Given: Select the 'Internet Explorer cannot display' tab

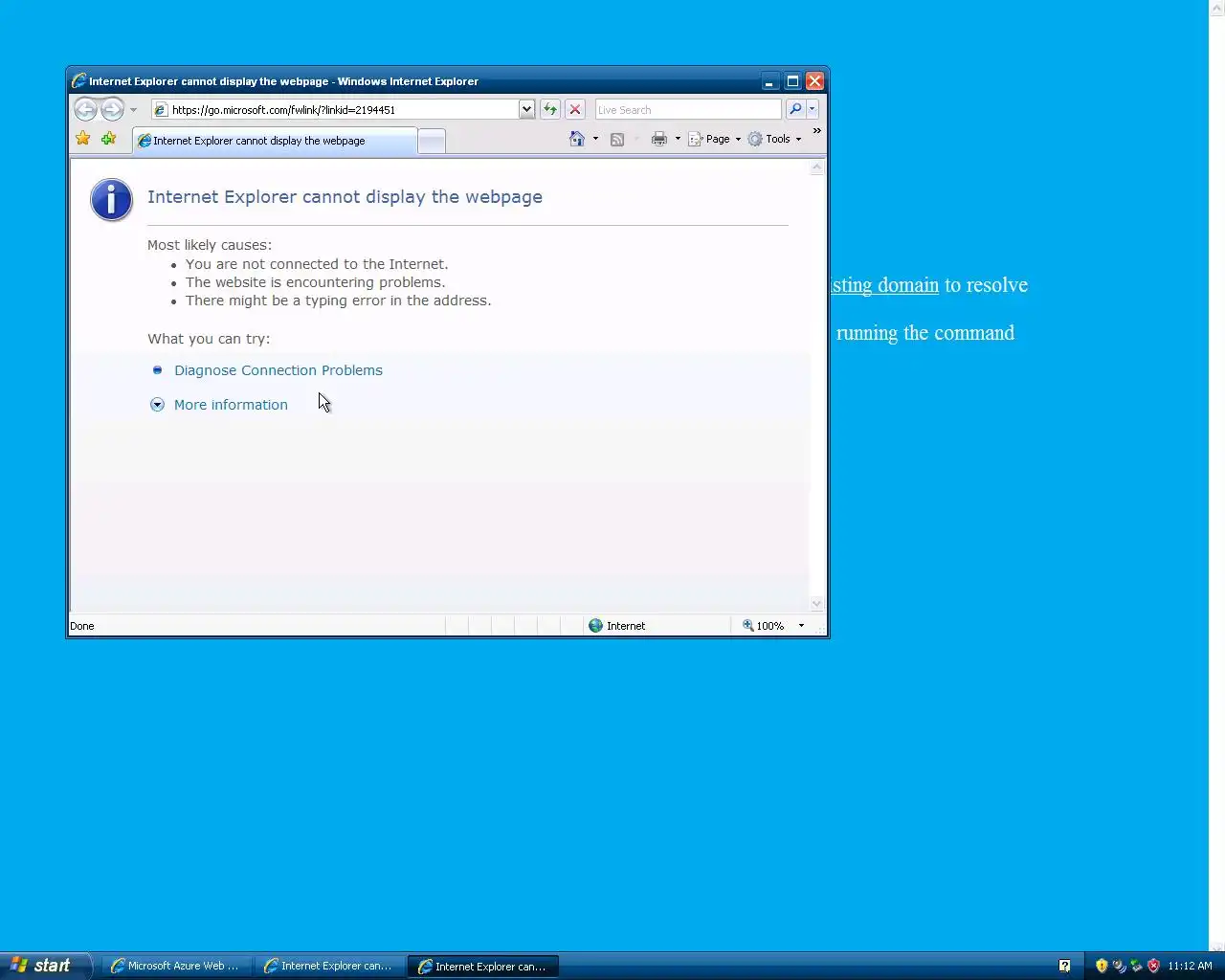Looking at the screenshot, I should coord(275,141).
